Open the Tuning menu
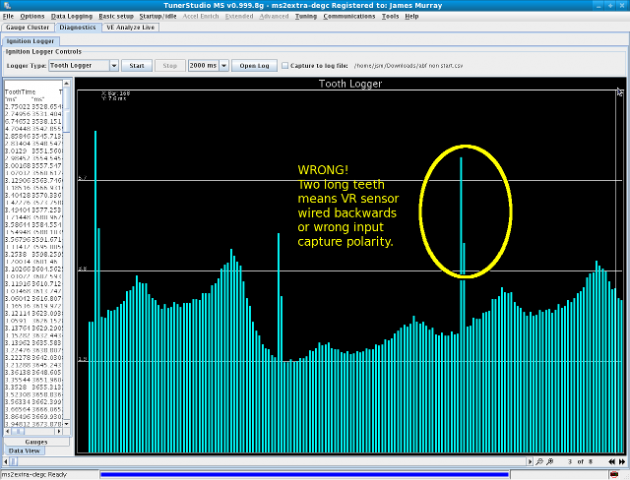Screen dimensions: 630x480 pyautogui.click(x=306, y=17)
